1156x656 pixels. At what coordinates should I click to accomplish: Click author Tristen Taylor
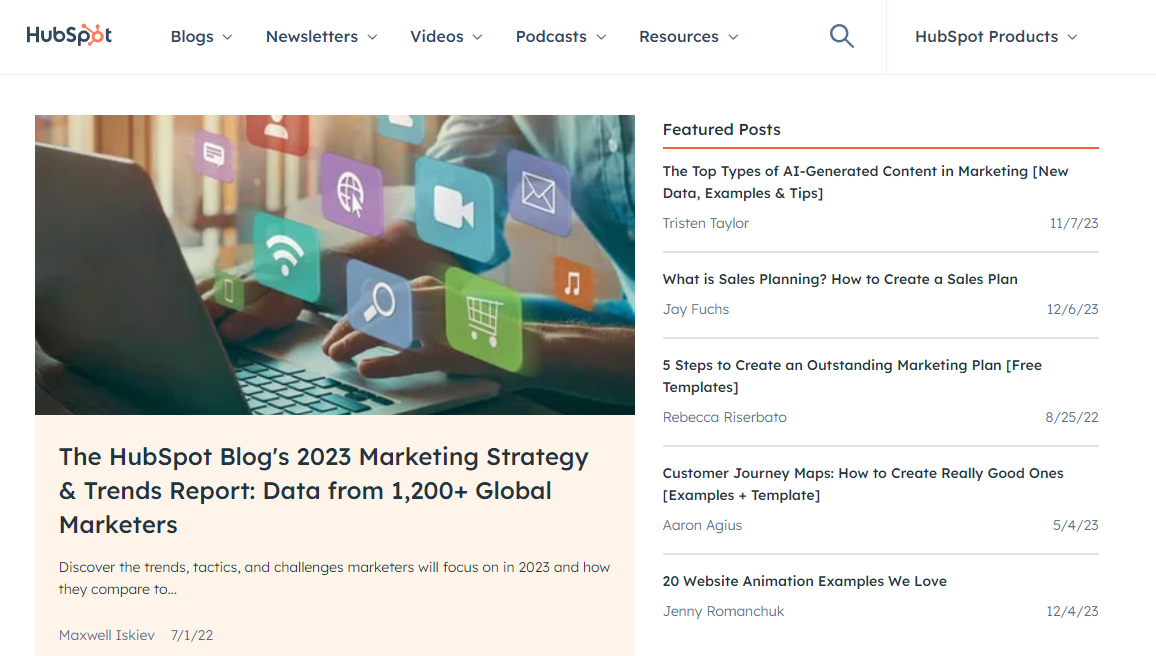point(706,223)
